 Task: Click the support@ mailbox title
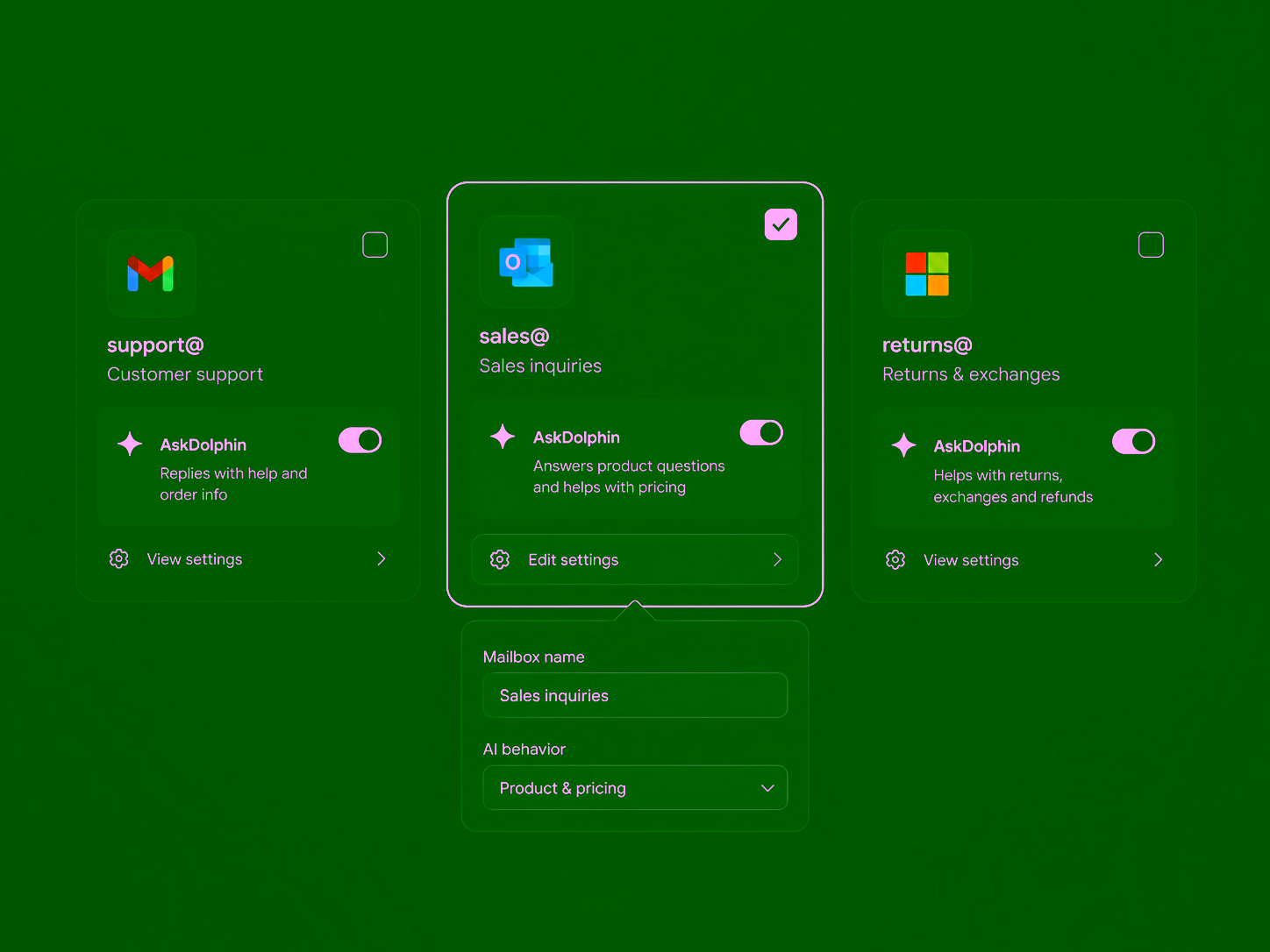[155, 345]
